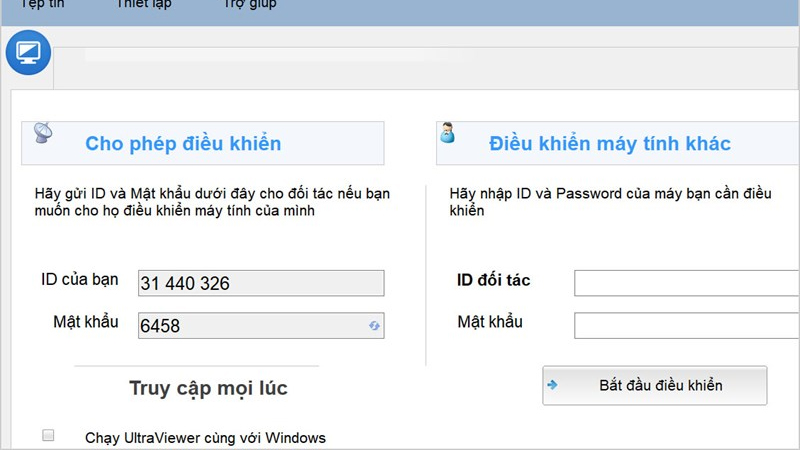Click the Cho phép điều khiển header
800x450 pixels.
click(183, 143)
